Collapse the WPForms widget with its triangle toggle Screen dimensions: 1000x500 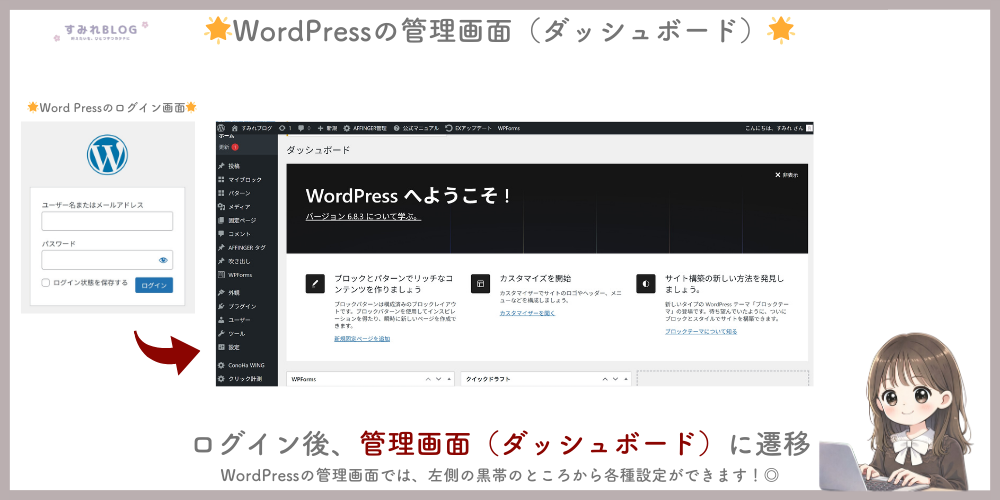449,379
